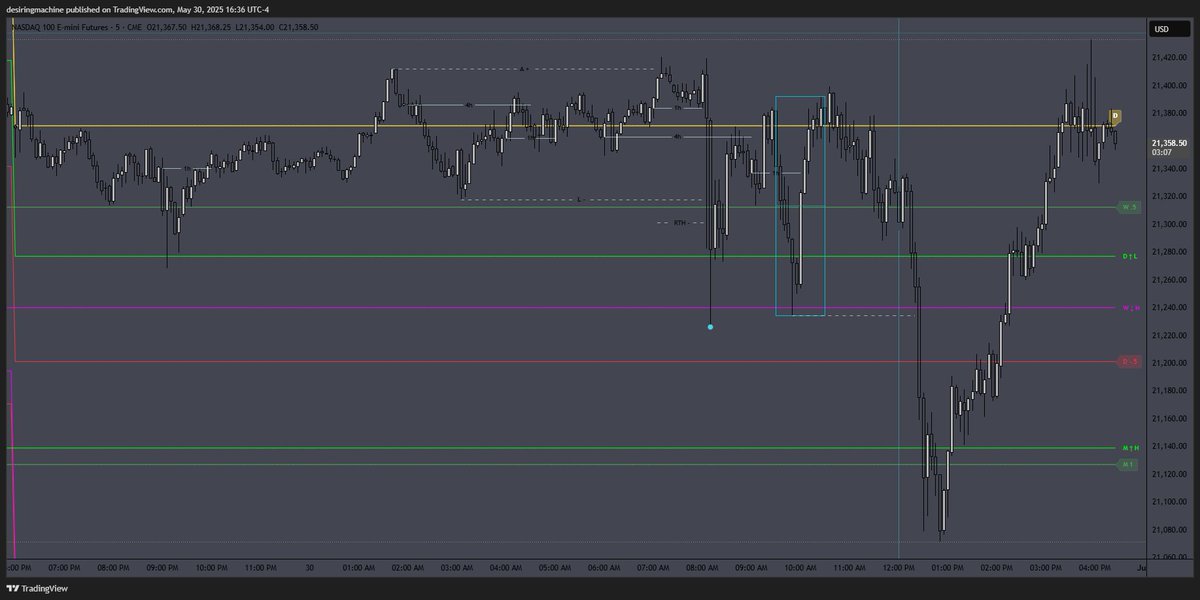Click the 06:00 AM time axis label
The image size is (1200, 600).
(604, 568)
